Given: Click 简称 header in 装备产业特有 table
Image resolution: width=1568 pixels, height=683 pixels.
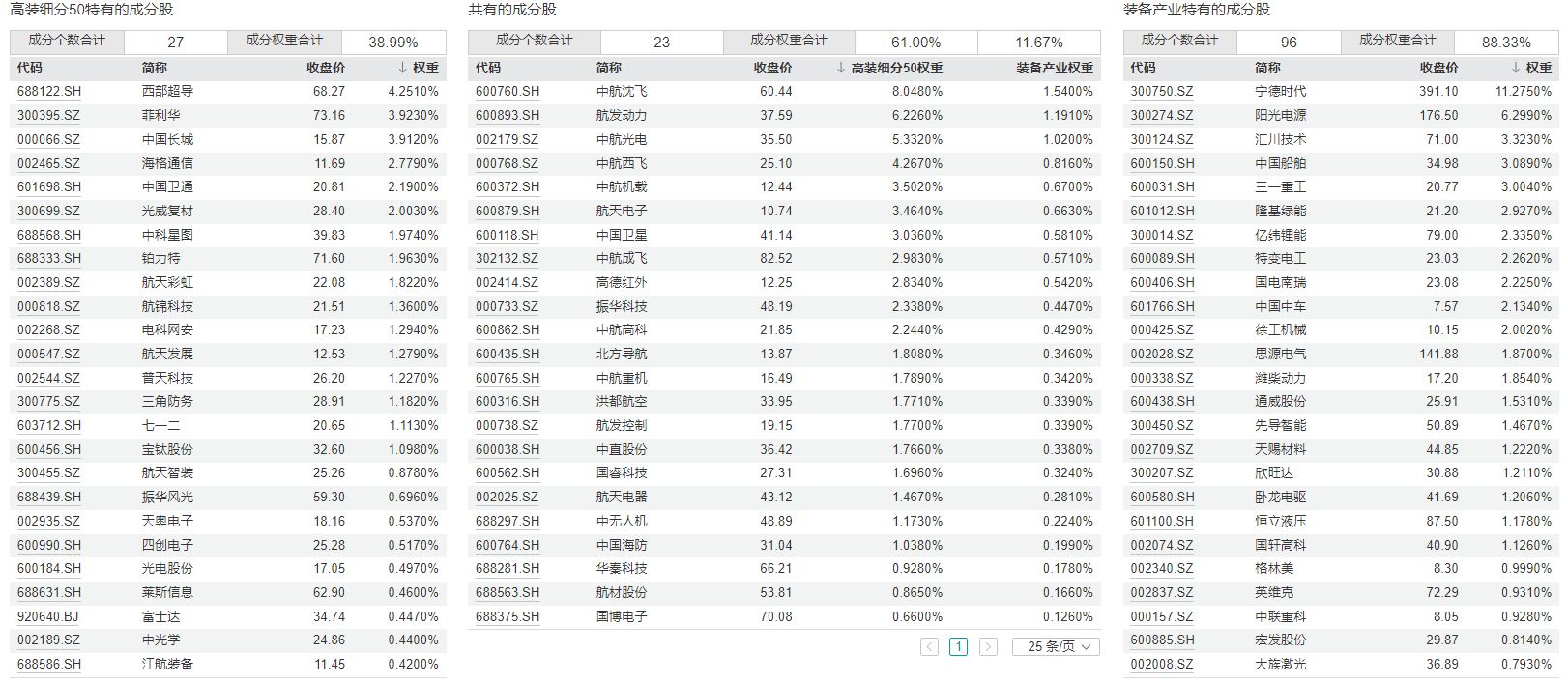Looking at the screenshot, I should [x=1267, y=69].
